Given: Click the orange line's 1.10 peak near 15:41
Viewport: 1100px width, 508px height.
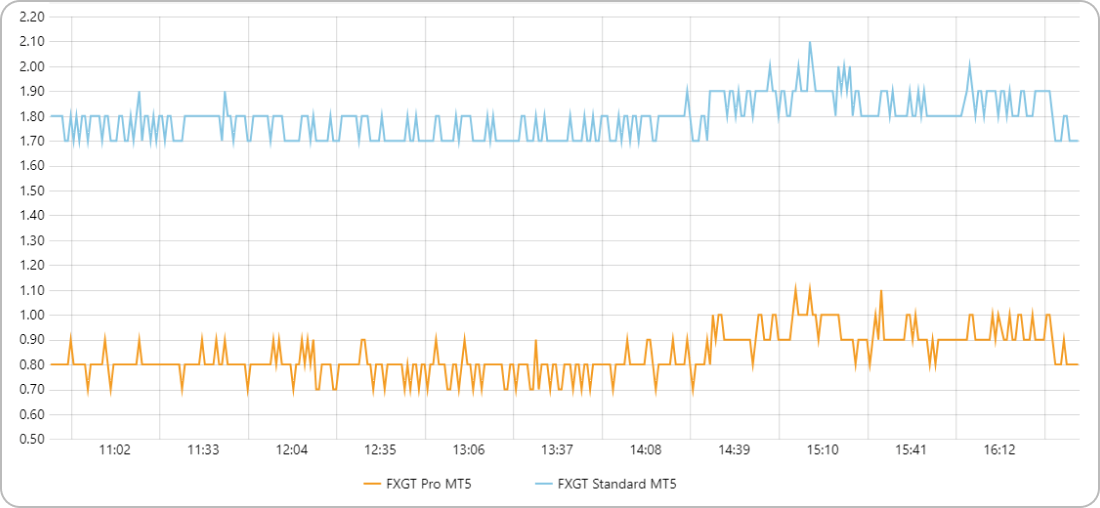Looking at the screenshot, I should coord(880,290).
